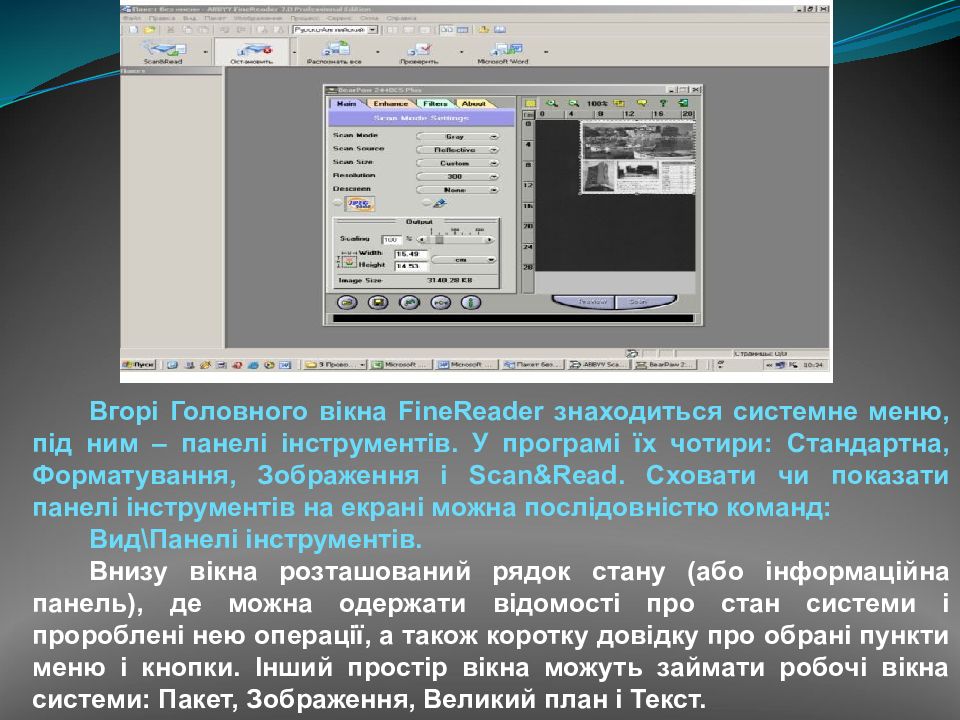Open the Resolution dropdown showing 300

click(458, 176)
